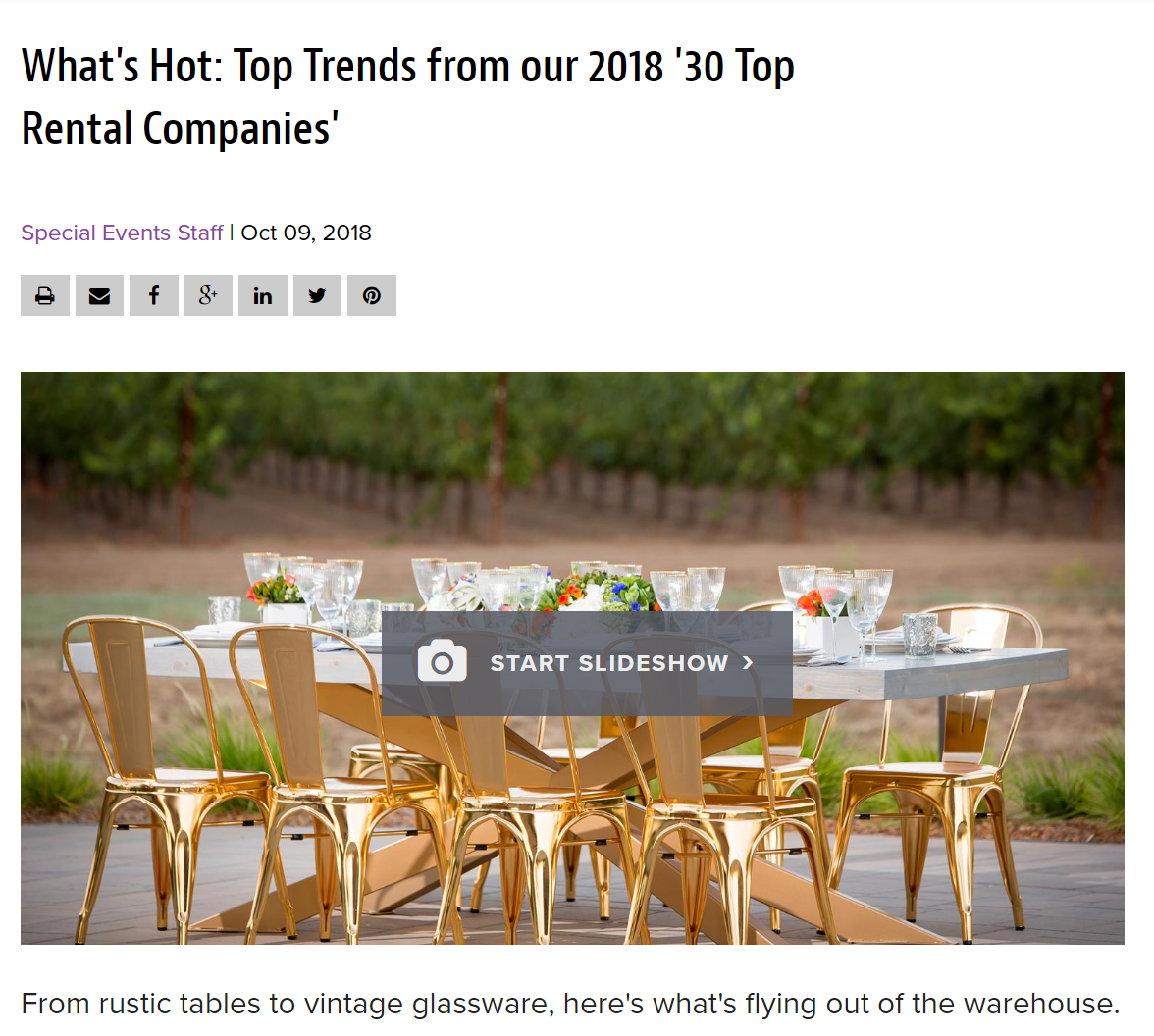Tweet the article with the Twitter icon
Screen dimensions: 1154x1036
[317, 295]
